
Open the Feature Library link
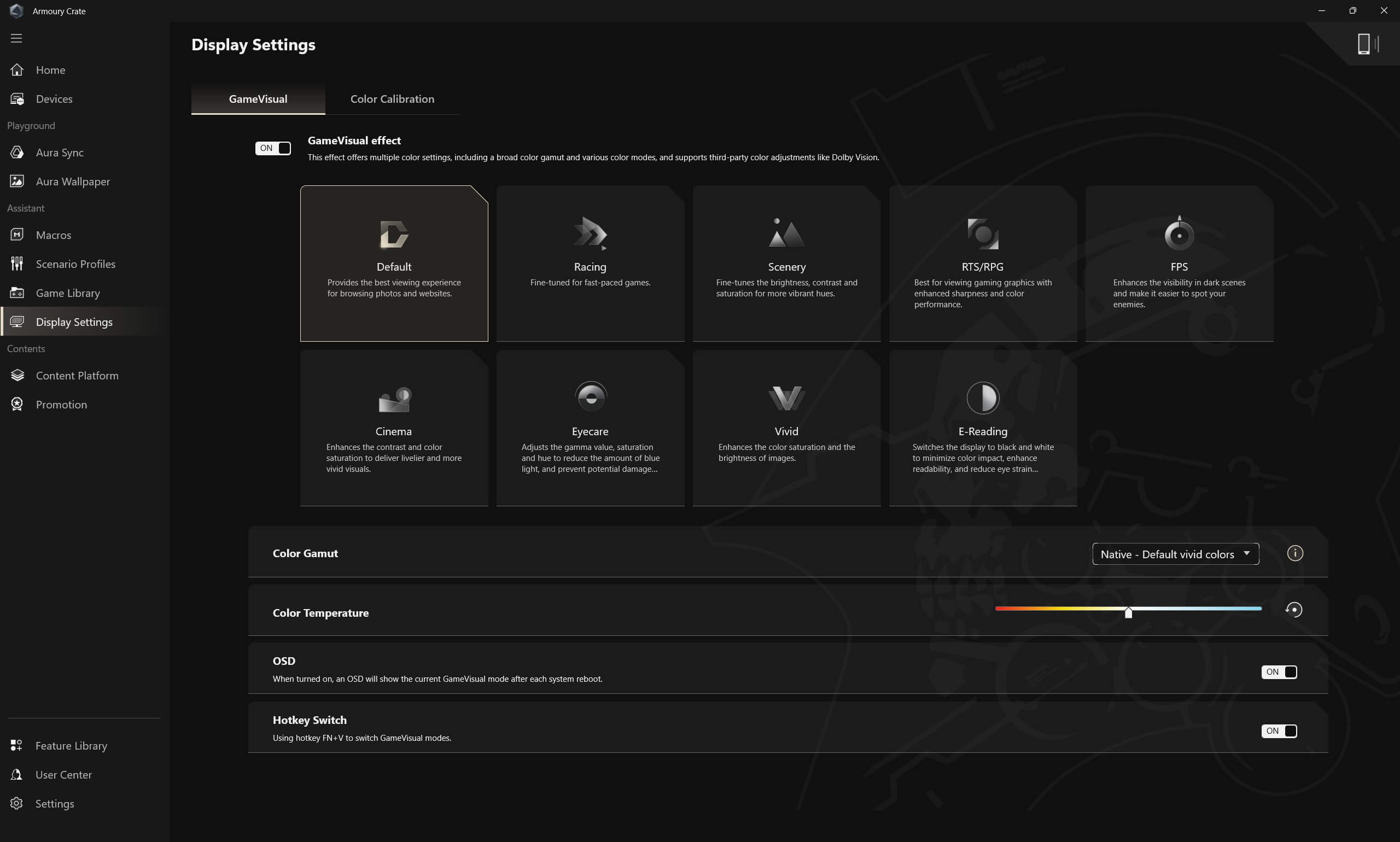point(71,746)
